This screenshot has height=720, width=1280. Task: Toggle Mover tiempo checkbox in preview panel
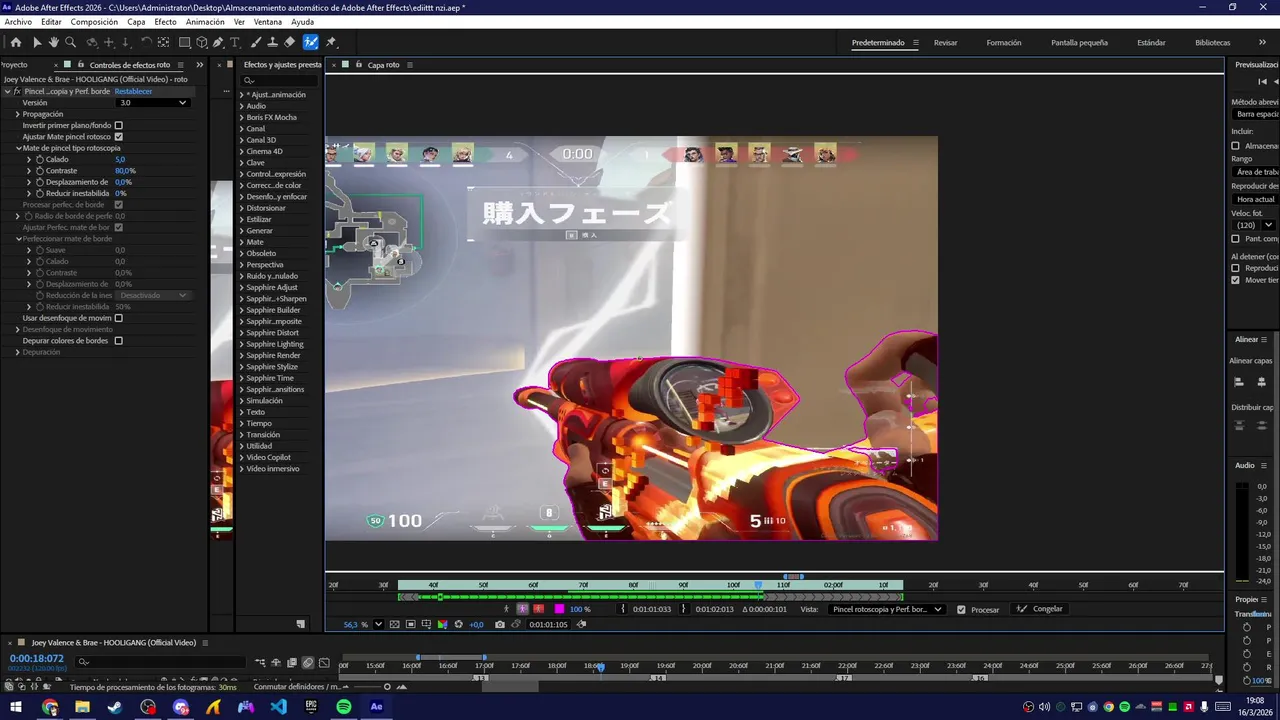tap(1235, 280)
